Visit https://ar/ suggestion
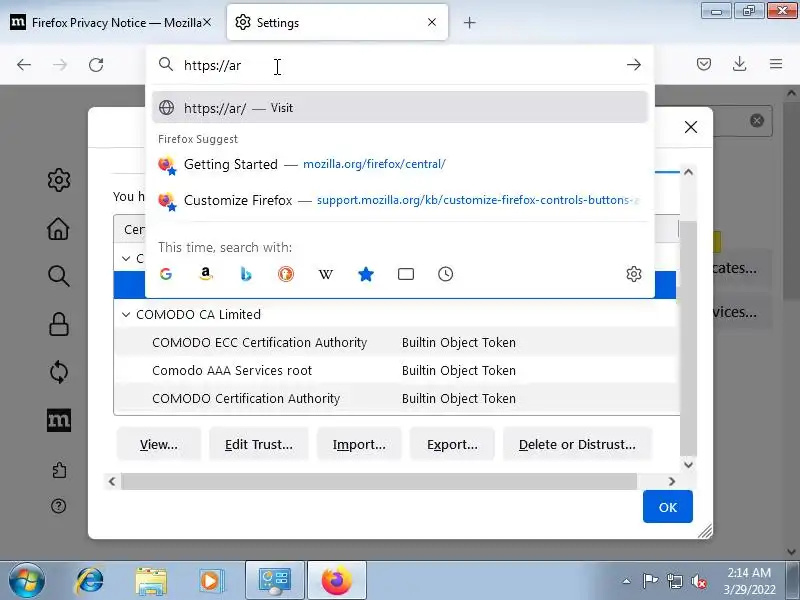 pyautogui.click(x=399, y=108)
